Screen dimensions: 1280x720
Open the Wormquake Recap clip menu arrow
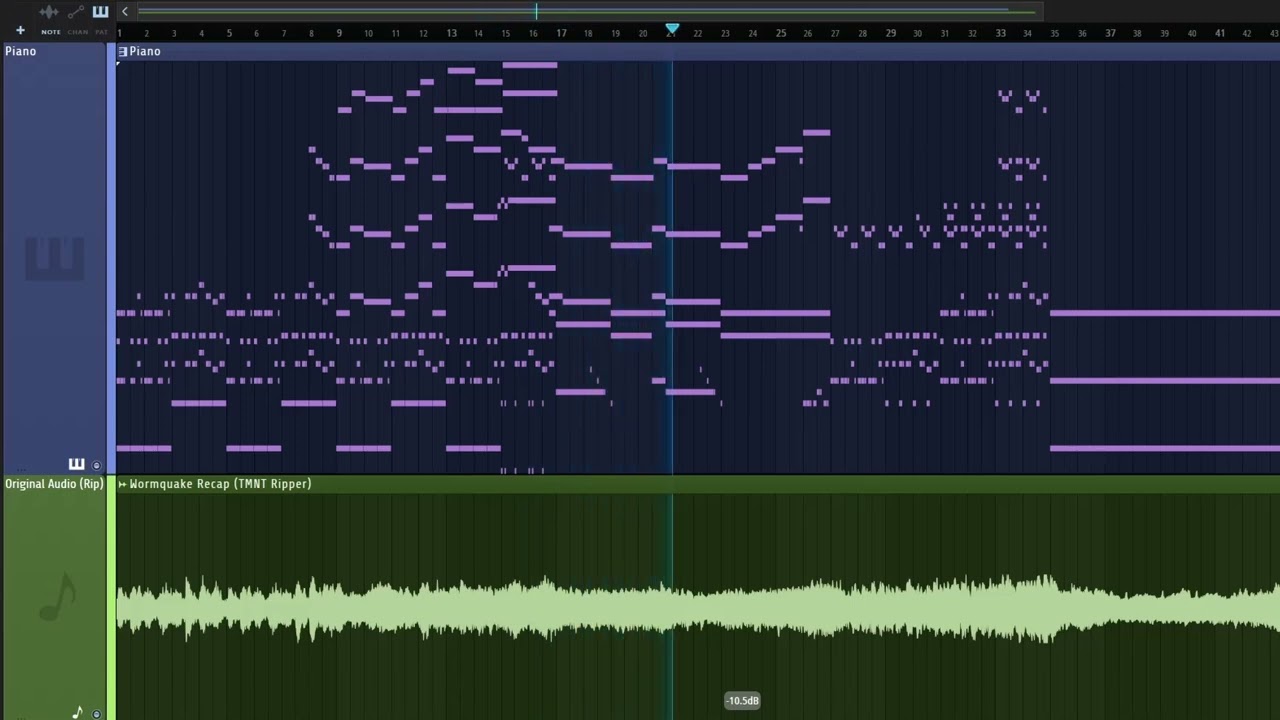coord(122,484)
